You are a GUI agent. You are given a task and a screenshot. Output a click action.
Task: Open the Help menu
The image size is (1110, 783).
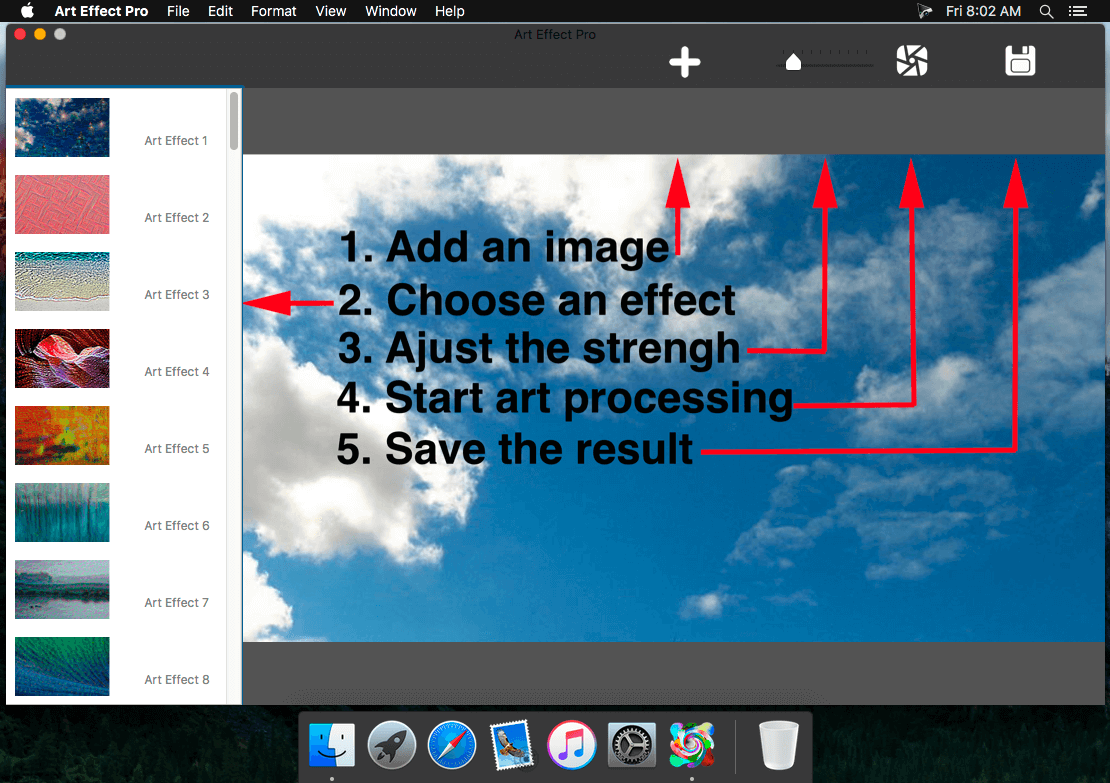pos(450,11)
